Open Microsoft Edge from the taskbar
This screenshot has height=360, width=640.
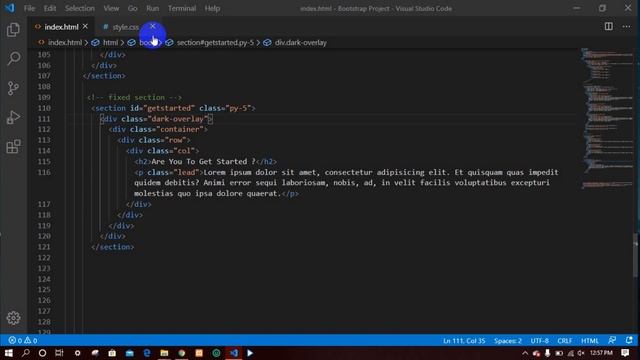coord(147,353)
